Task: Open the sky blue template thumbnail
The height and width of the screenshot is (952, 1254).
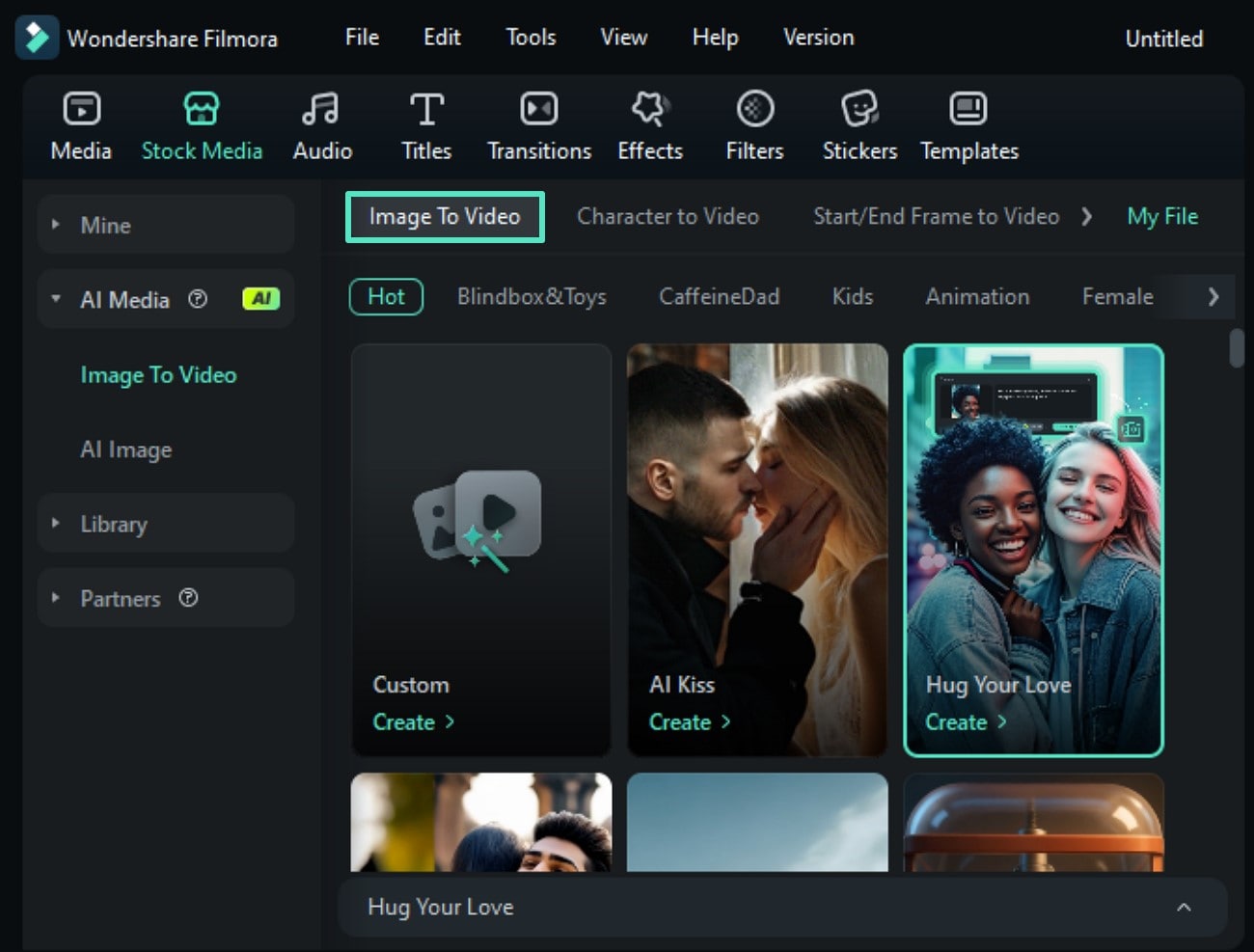Action: point(757,822)
